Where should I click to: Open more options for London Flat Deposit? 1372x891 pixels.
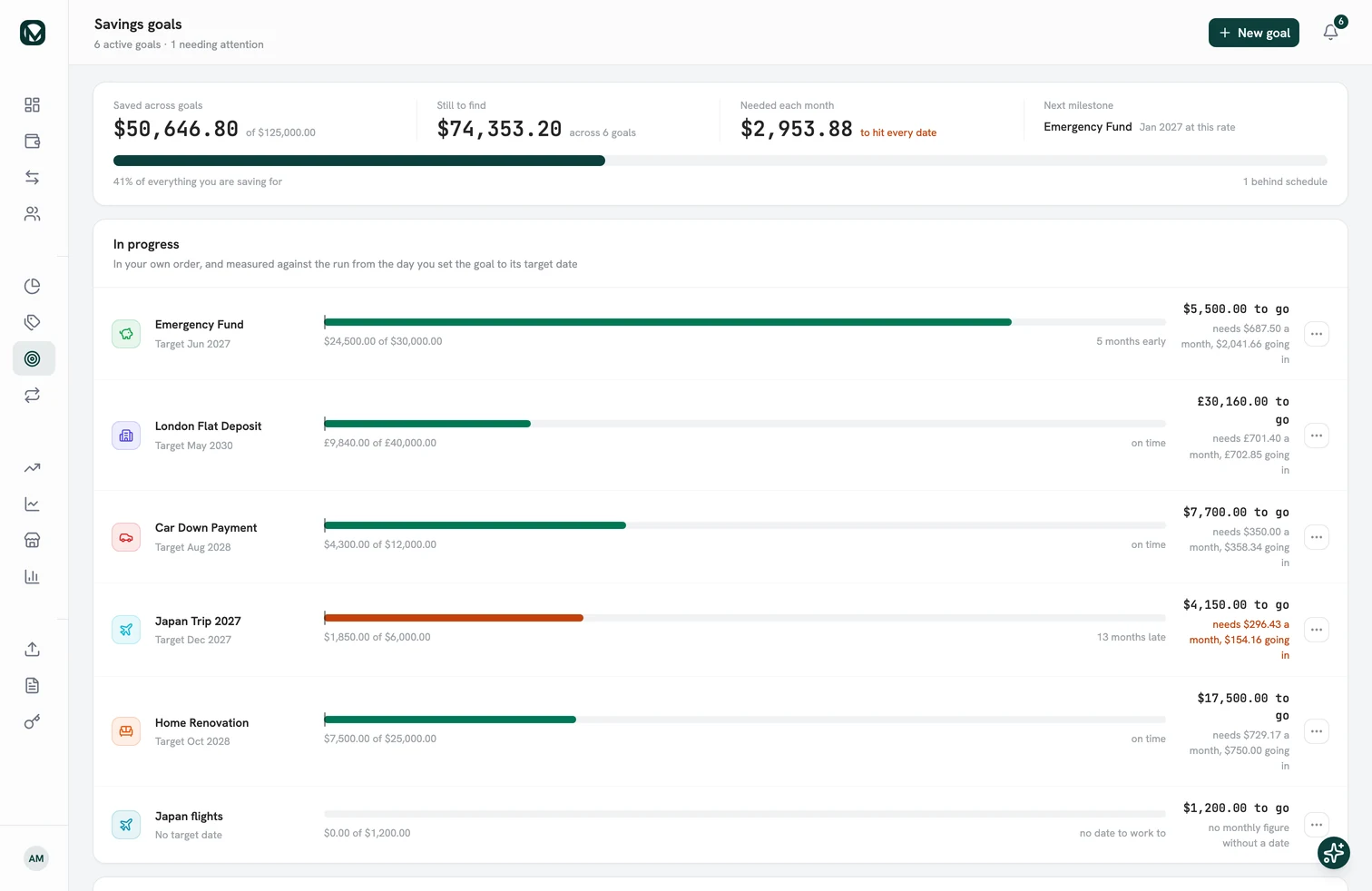tap(1317, 436)
